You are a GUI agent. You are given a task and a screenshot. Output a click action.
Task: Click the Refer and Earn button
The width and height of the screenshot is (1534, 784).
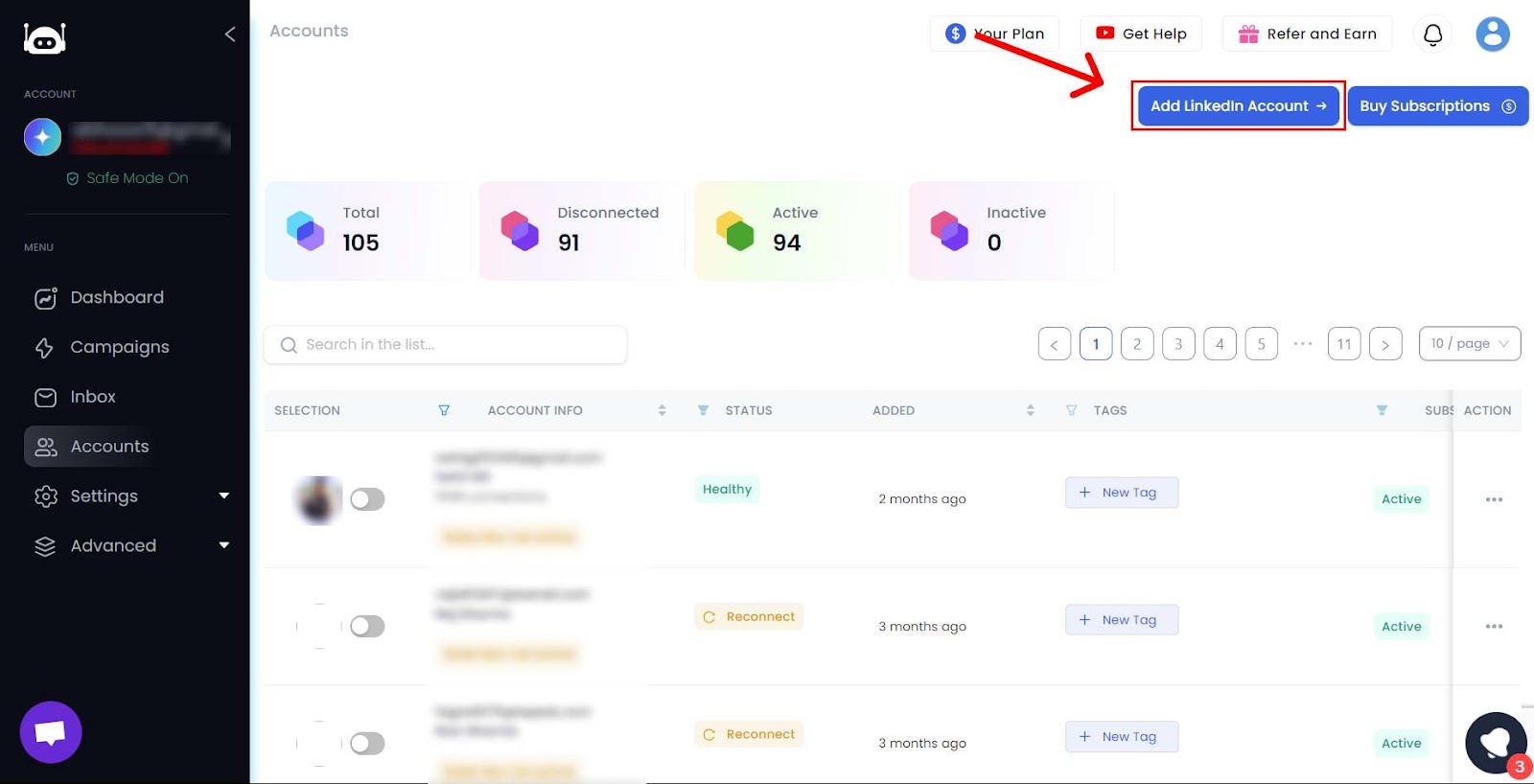(x=1307, y=34)
